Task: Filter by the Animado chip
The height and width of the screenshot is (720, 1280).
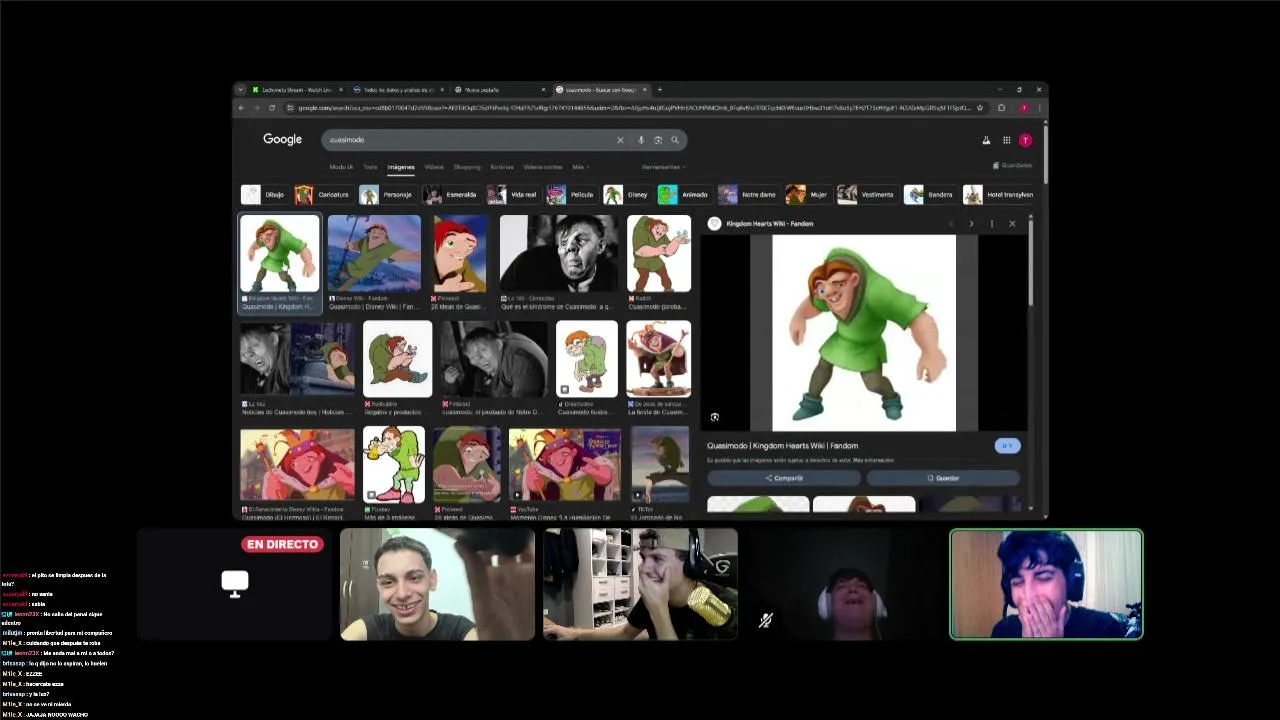Action: point(684,195)
